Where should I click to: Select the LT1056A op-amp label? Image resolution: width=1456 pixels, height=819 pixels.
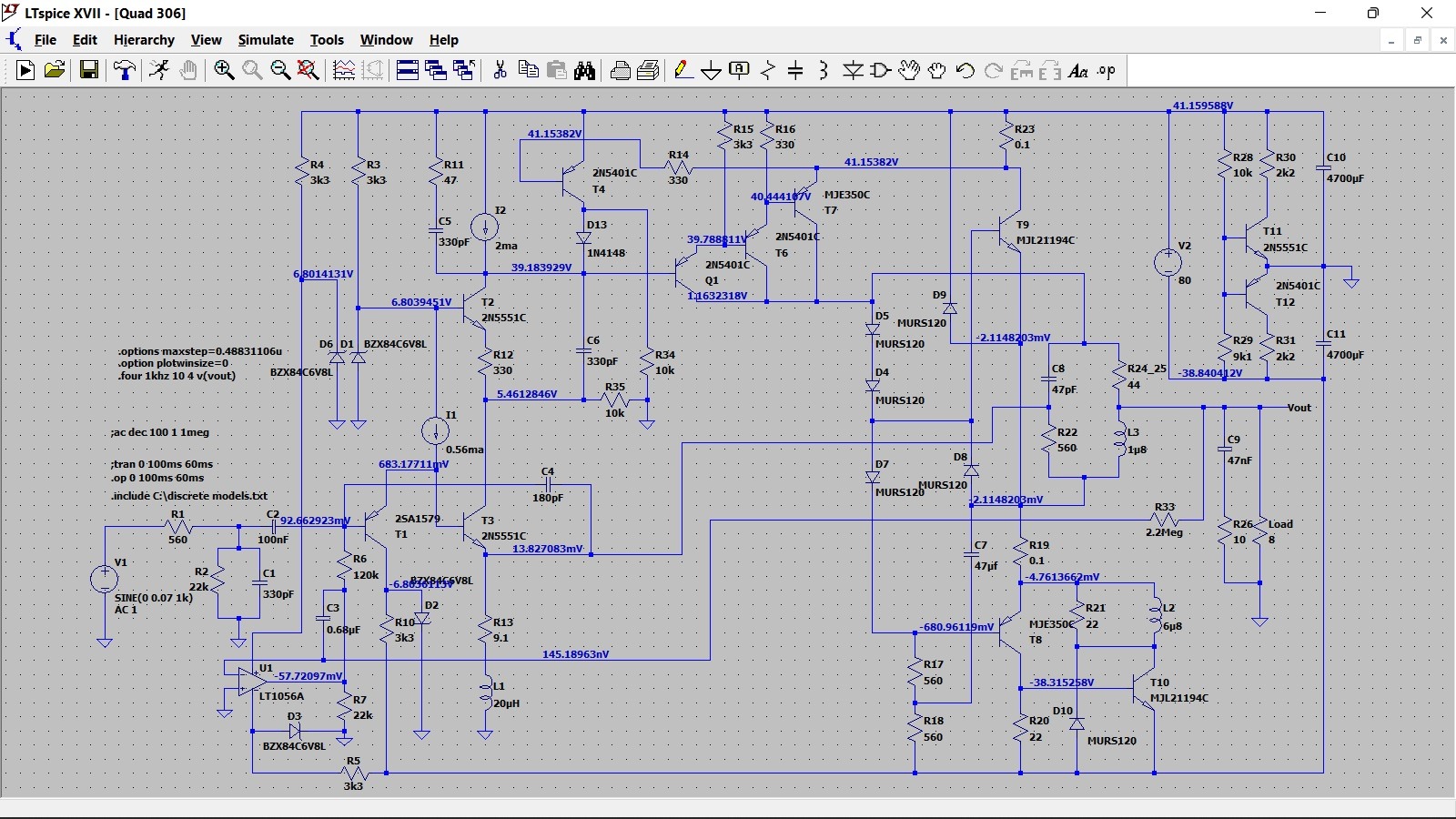point(281,696)
